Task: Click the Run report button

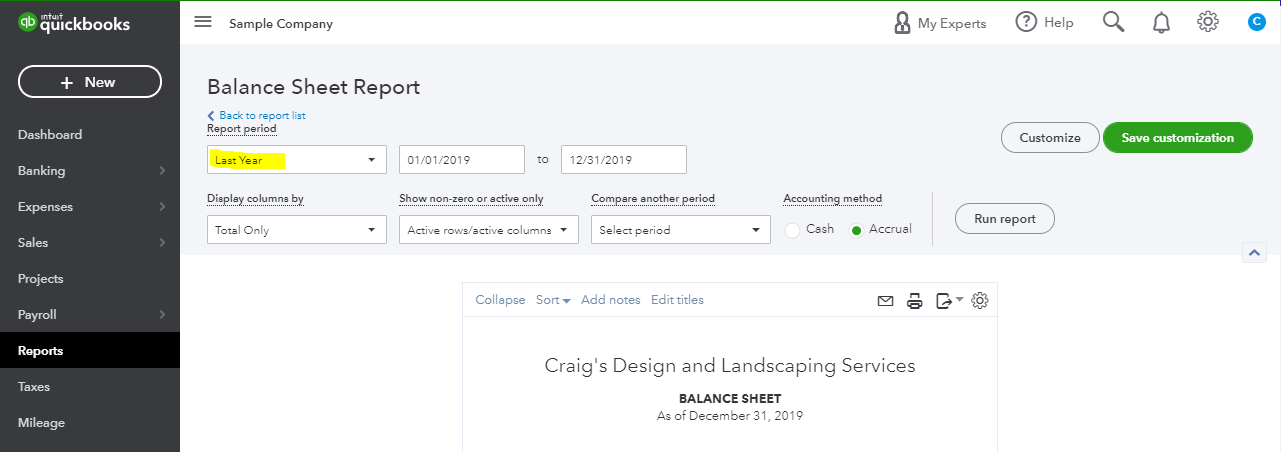Action: coord(1004,219)
